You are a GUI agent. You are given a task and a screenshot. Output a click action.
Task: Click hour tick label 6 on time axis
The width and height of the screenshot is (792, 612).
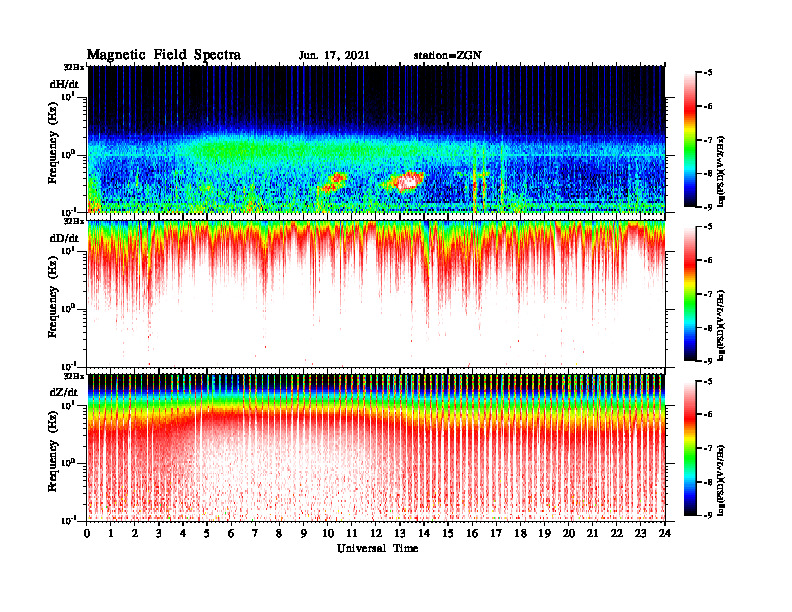231,534
